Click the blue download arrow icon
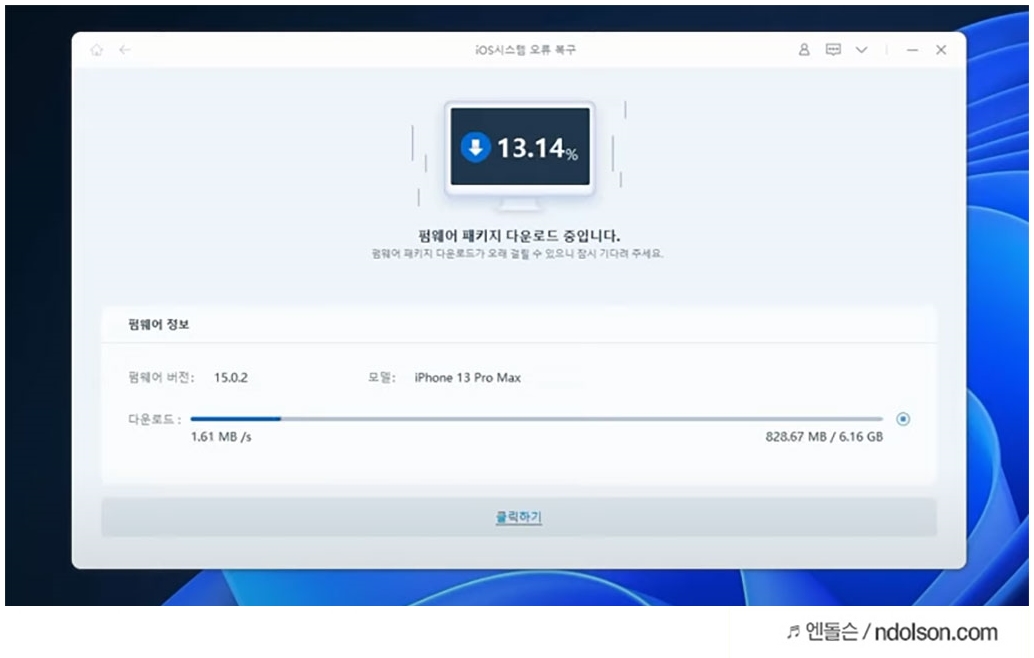1034x658 pixels. pos(475,147)
